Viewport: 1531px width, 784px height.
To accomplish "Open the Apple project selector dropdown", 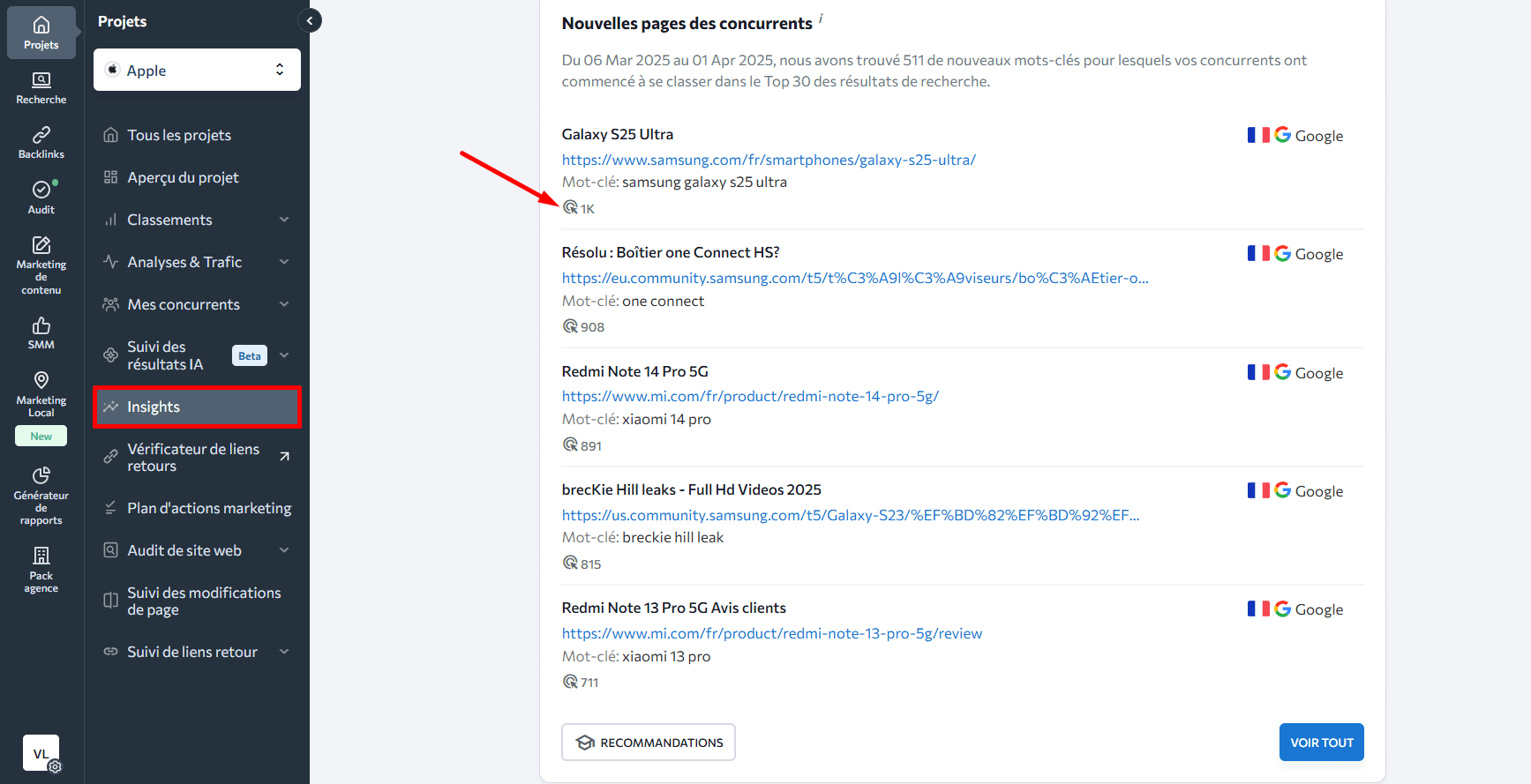I will 197,70.
